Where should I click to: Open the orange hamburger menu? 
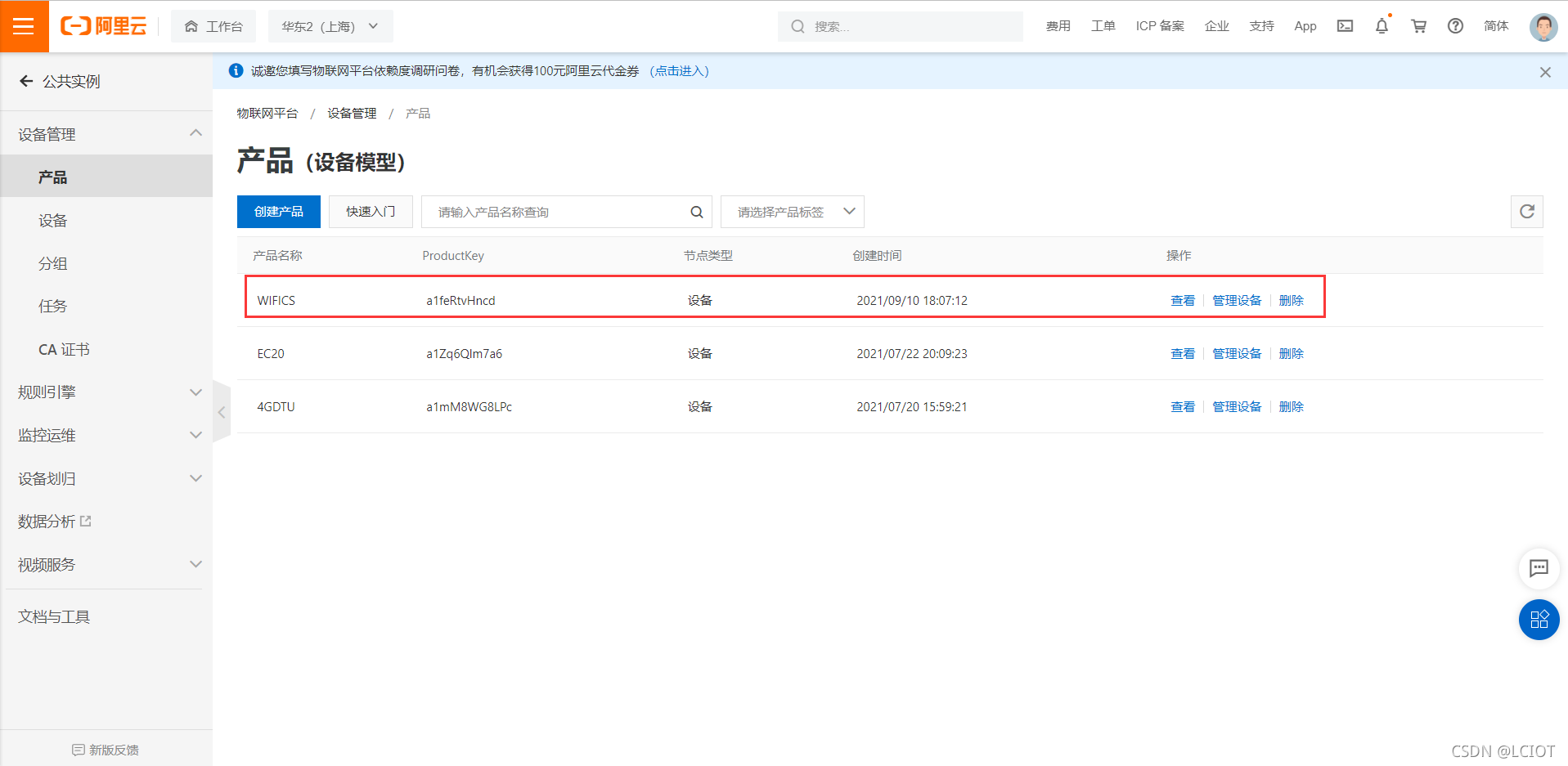click(24, 26)
